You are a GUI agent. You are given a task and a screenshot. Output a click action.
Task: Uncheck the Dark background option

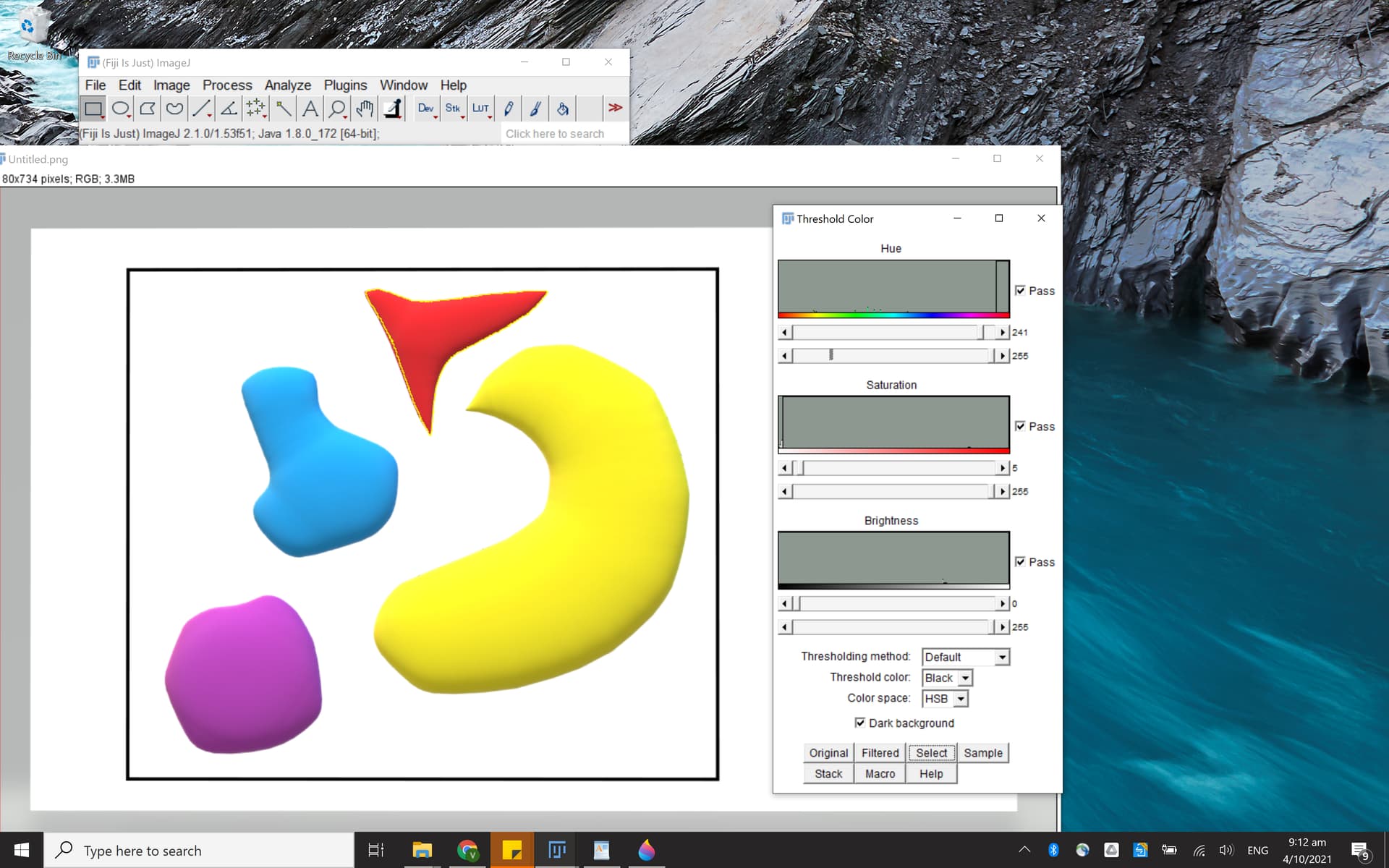tap(860, 723)
